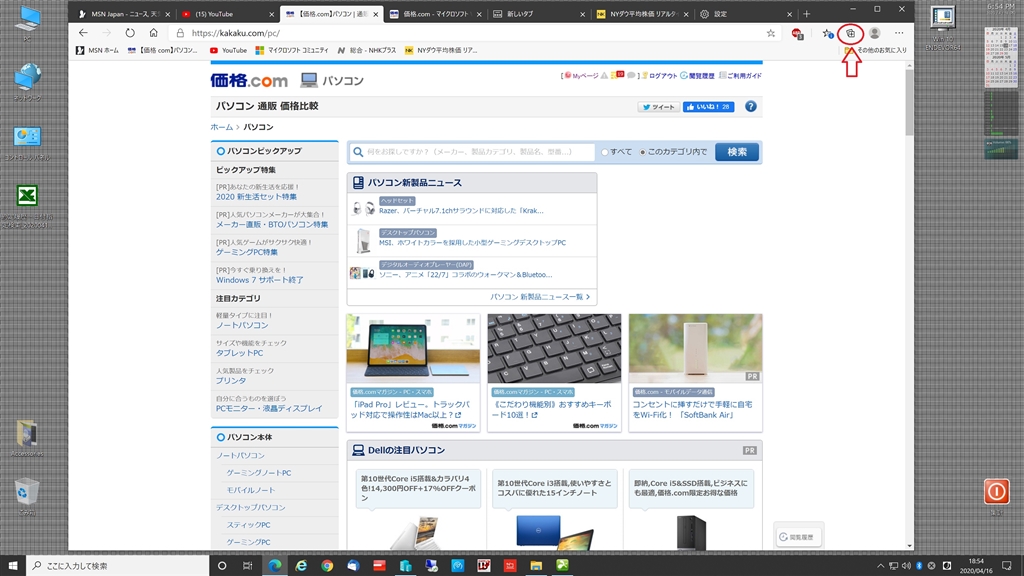Click the browser address bar
Image resolution: width=1024 pixels, height=576 pixels.
click(477, 33)
